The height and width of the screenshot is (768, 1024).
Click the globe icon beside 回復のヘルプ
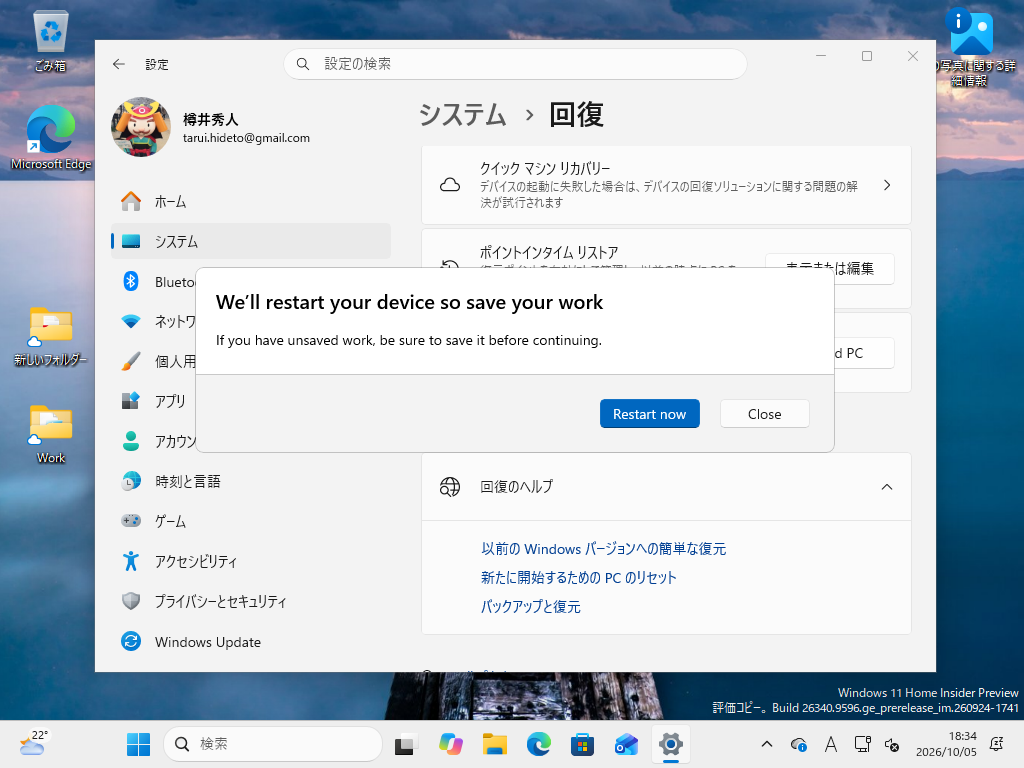click(x=450, y=487)
